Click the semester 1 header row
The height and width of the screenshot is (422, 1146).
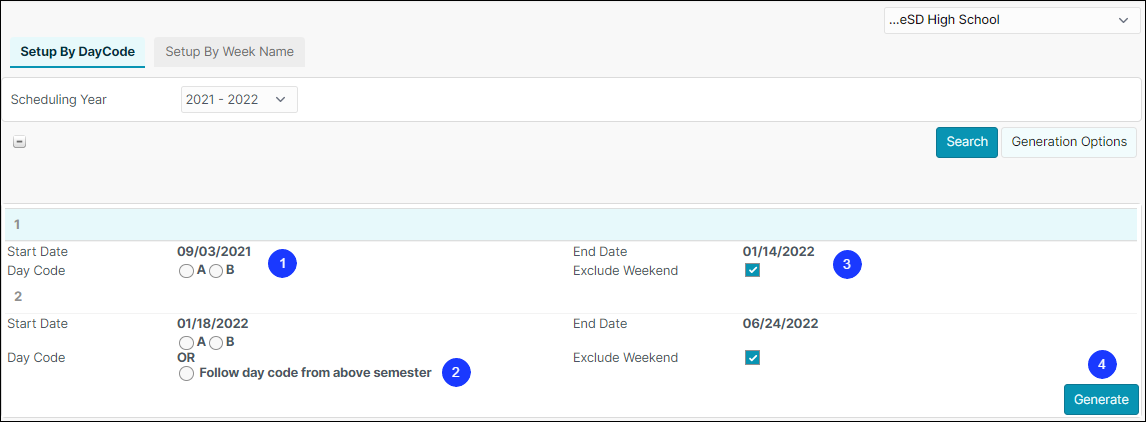[x=573, y=225]
